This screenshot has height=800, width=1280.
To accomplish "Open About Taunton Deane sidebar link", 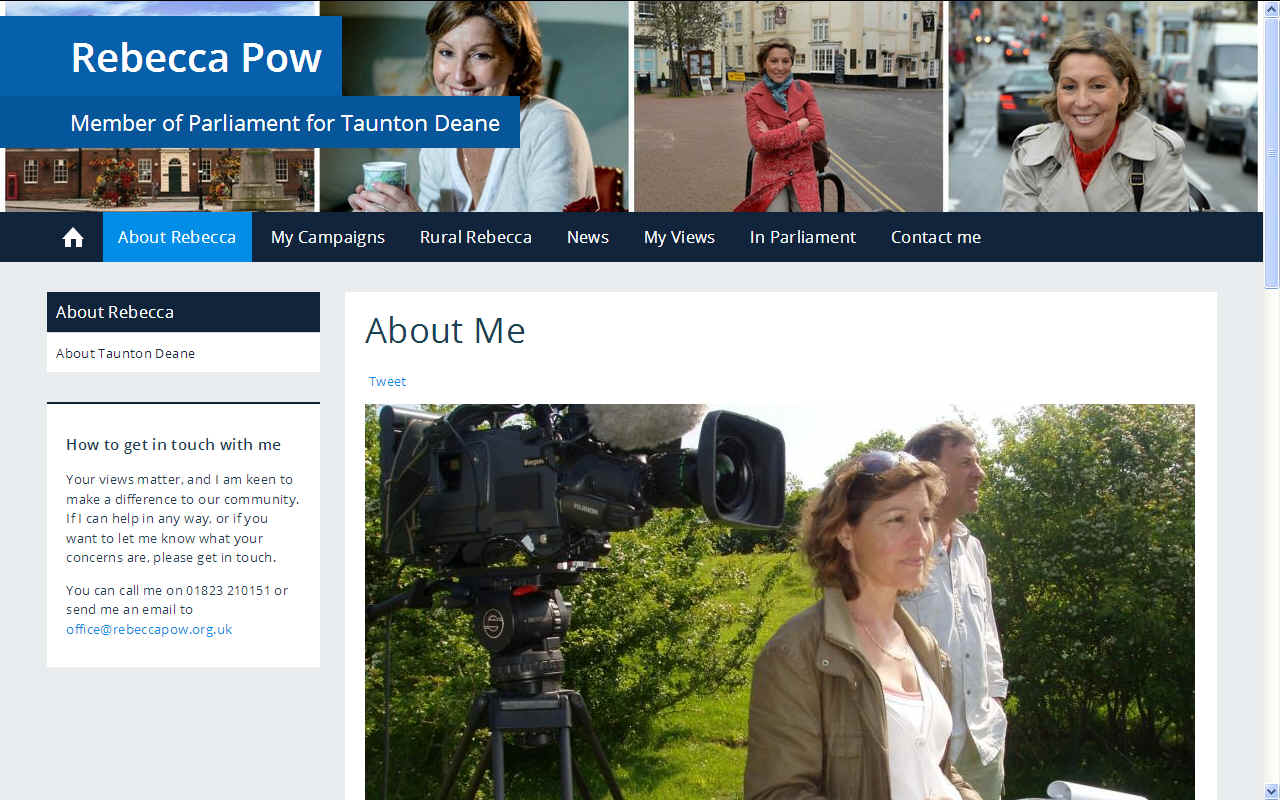I will point(125,353).
